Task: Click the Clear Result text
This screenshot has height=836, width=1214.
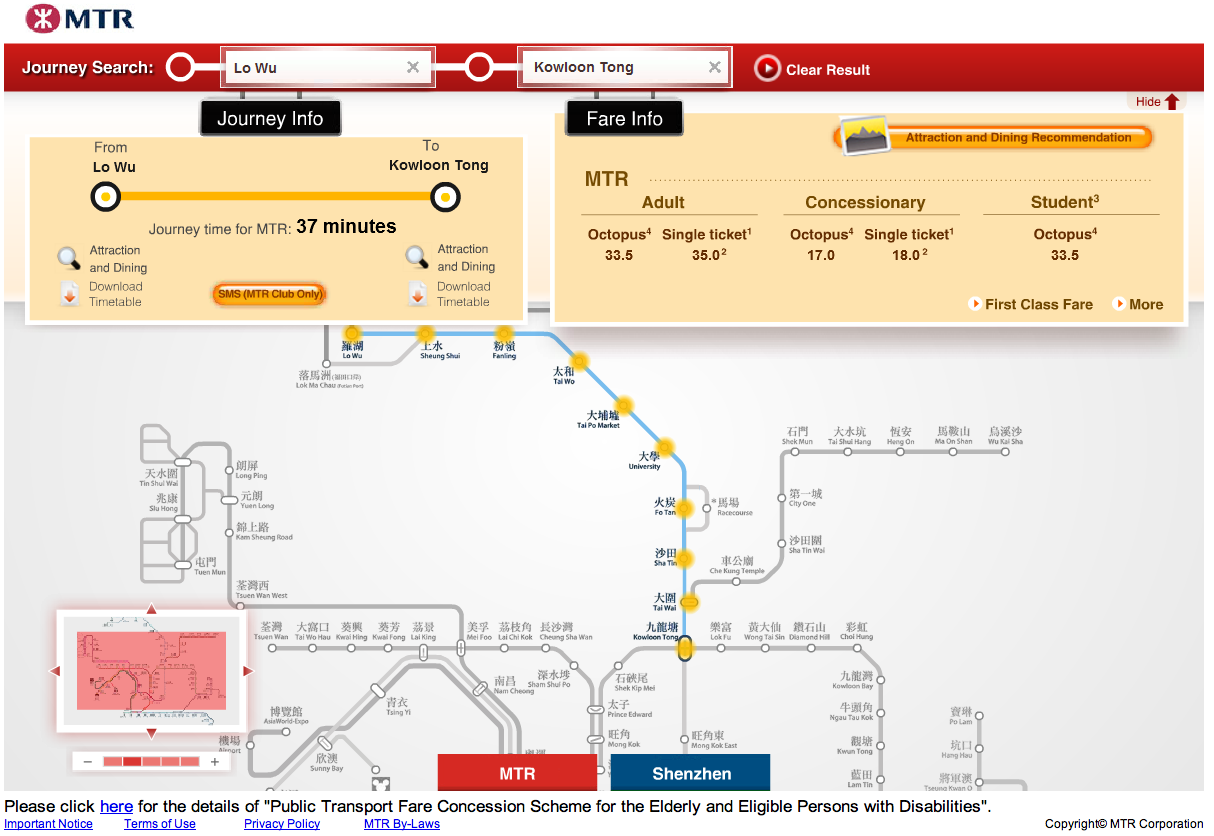Action: (828, 70)
